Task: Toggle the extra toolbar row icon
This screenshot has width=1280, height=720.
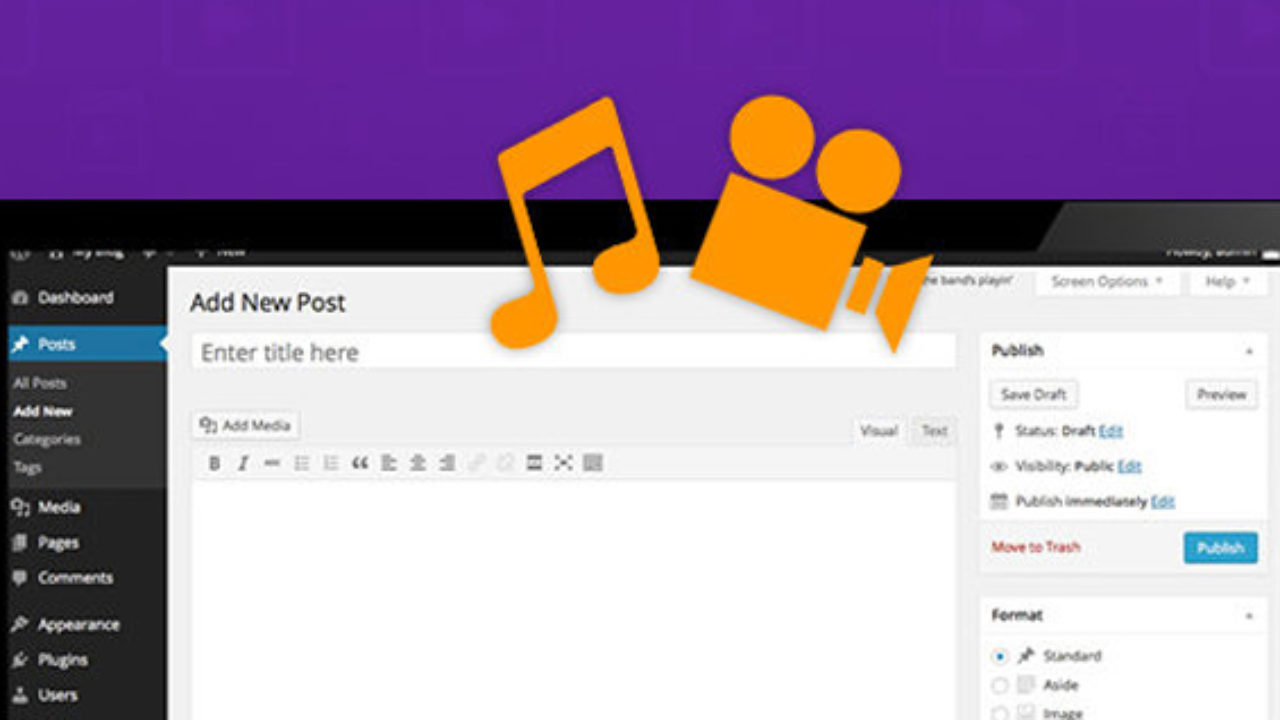Action: click(593, 463)
